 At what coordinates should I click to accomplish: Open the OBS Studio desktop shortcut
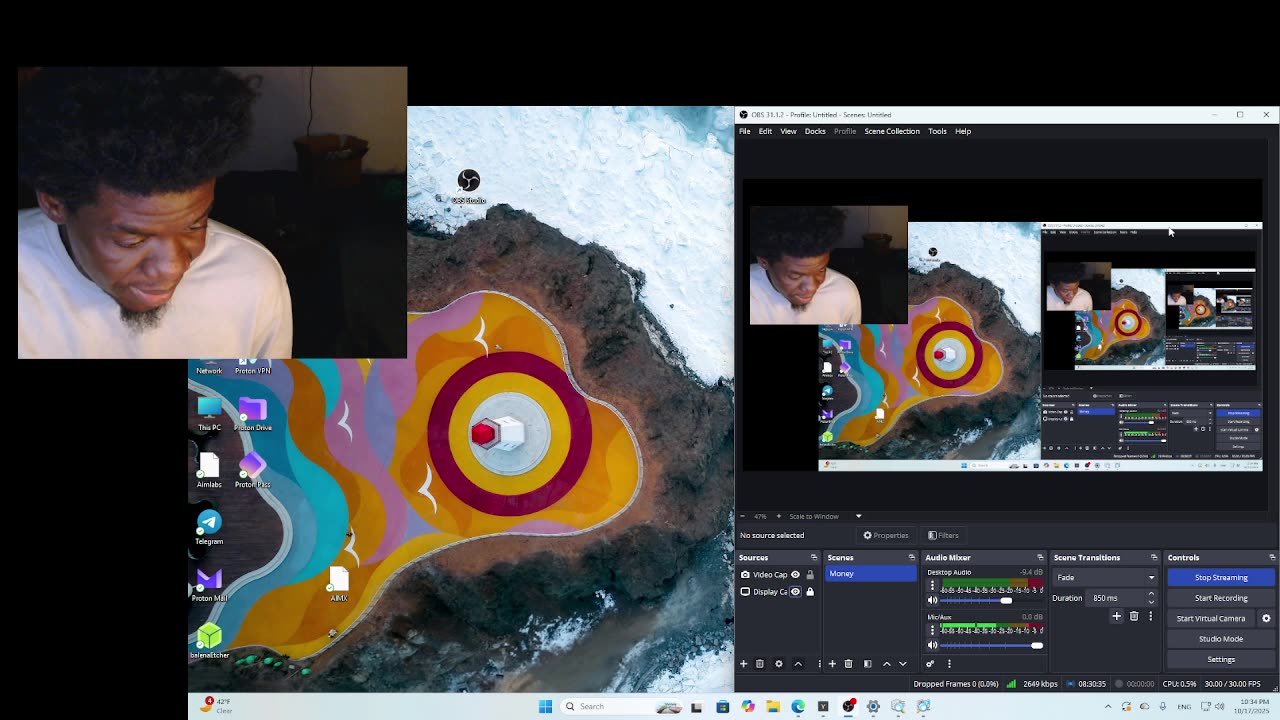click(x=468, y=186)
